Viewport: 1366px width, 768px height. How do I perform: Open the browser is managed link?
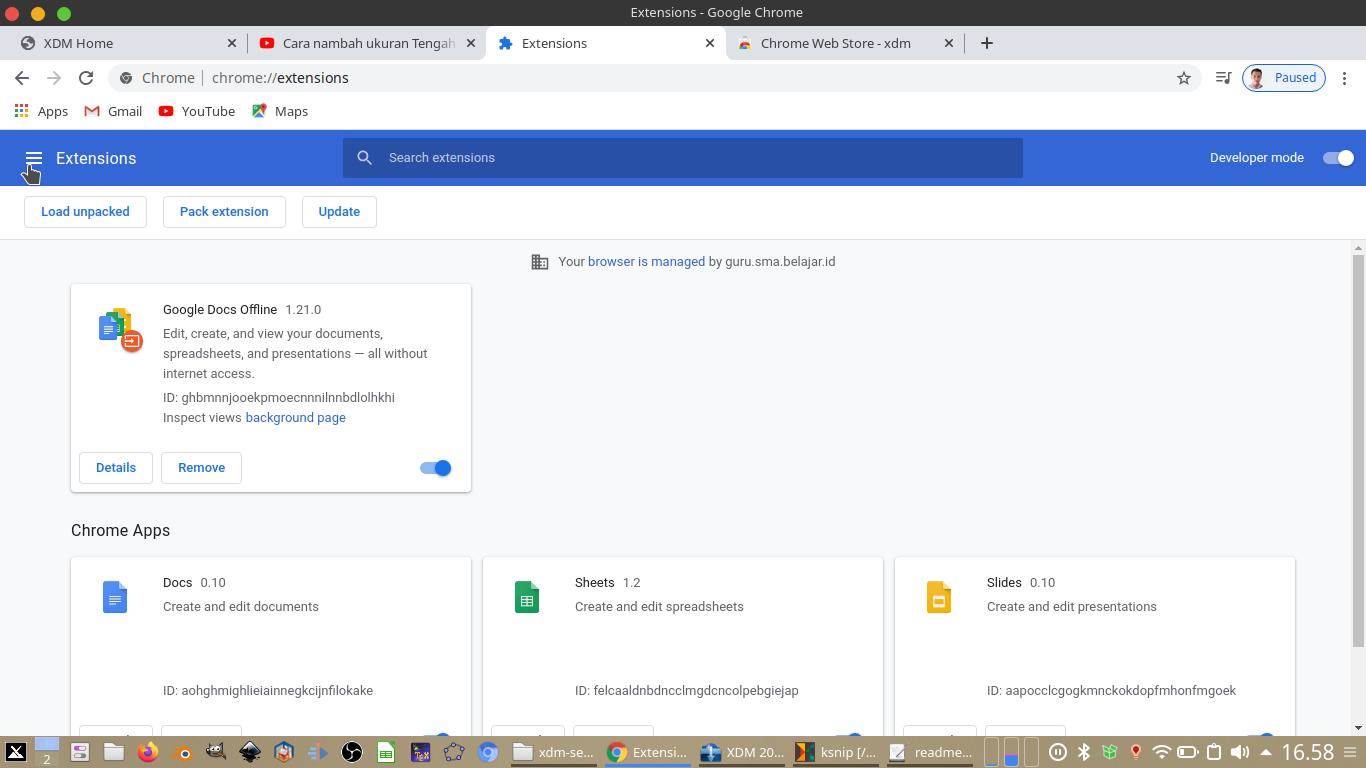point(646,262)
